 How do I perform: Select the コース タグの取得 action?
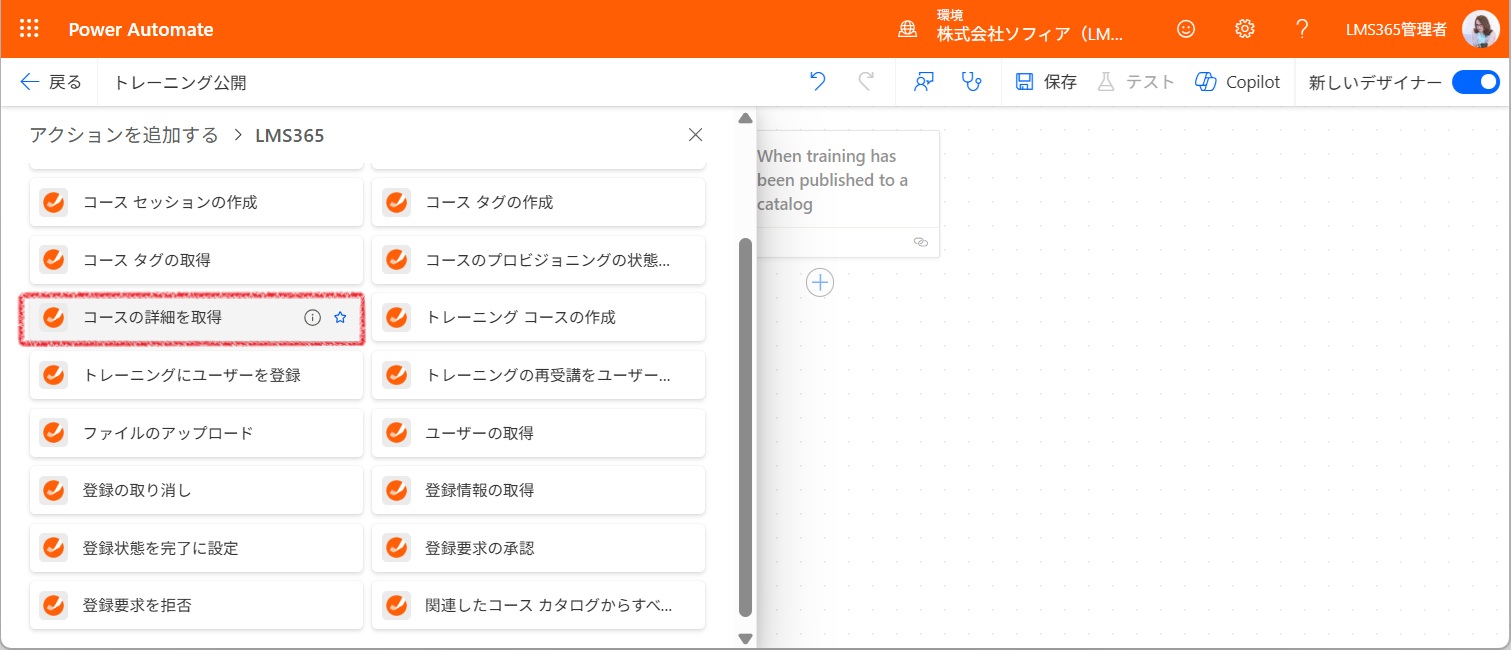coord(196,260)
